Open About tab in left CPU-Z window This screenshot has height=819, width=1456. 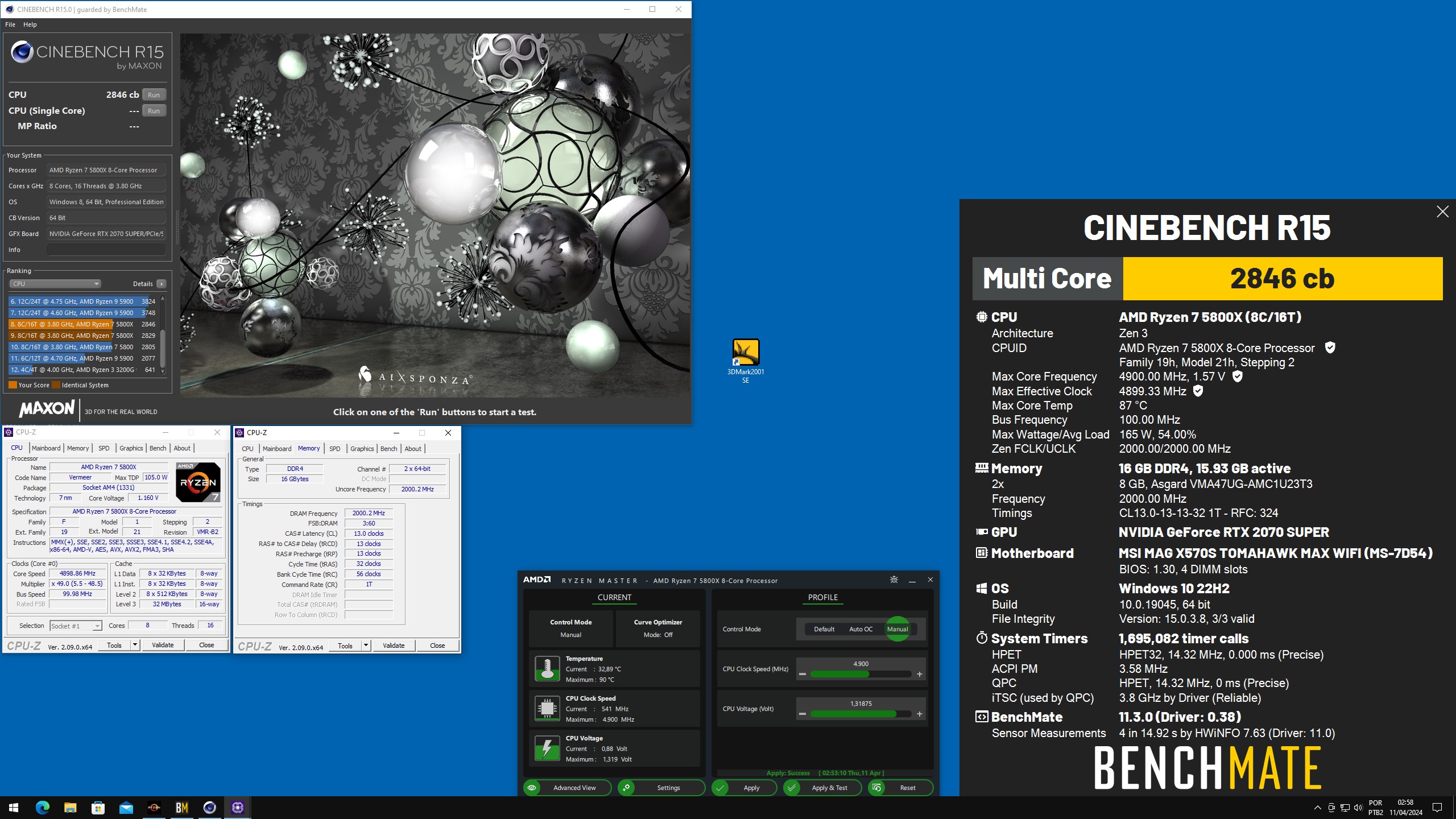tap(182, 448)
